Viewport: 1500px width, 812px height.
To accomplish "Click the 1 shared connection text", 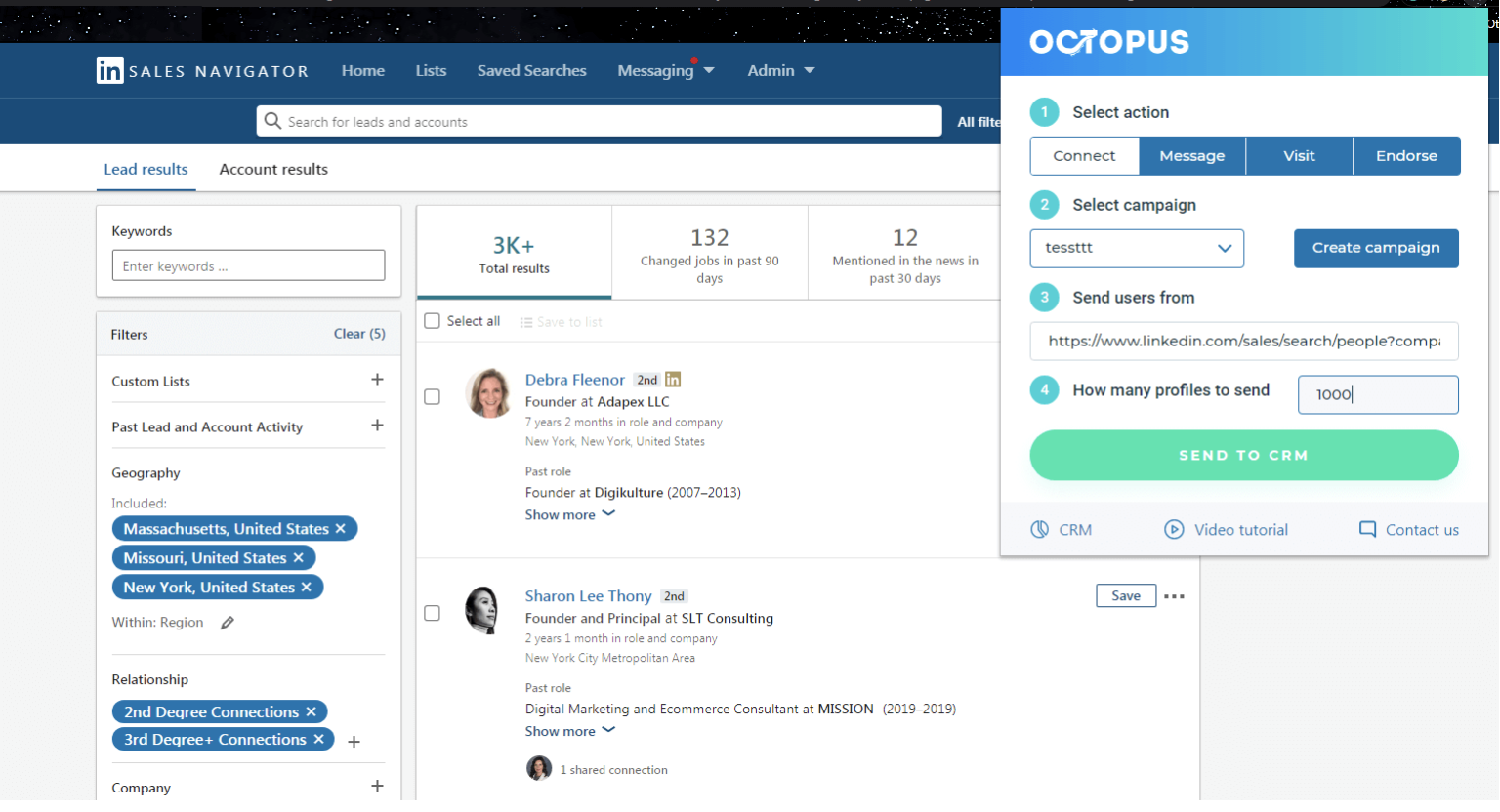I will click(614, 770).
